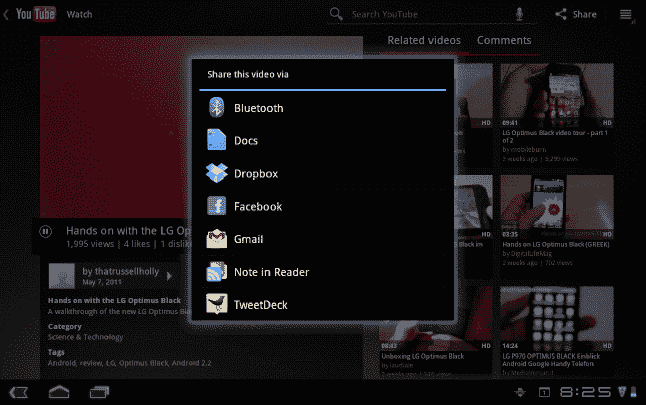Choose the Note in Reader icon

pos(216,272)
